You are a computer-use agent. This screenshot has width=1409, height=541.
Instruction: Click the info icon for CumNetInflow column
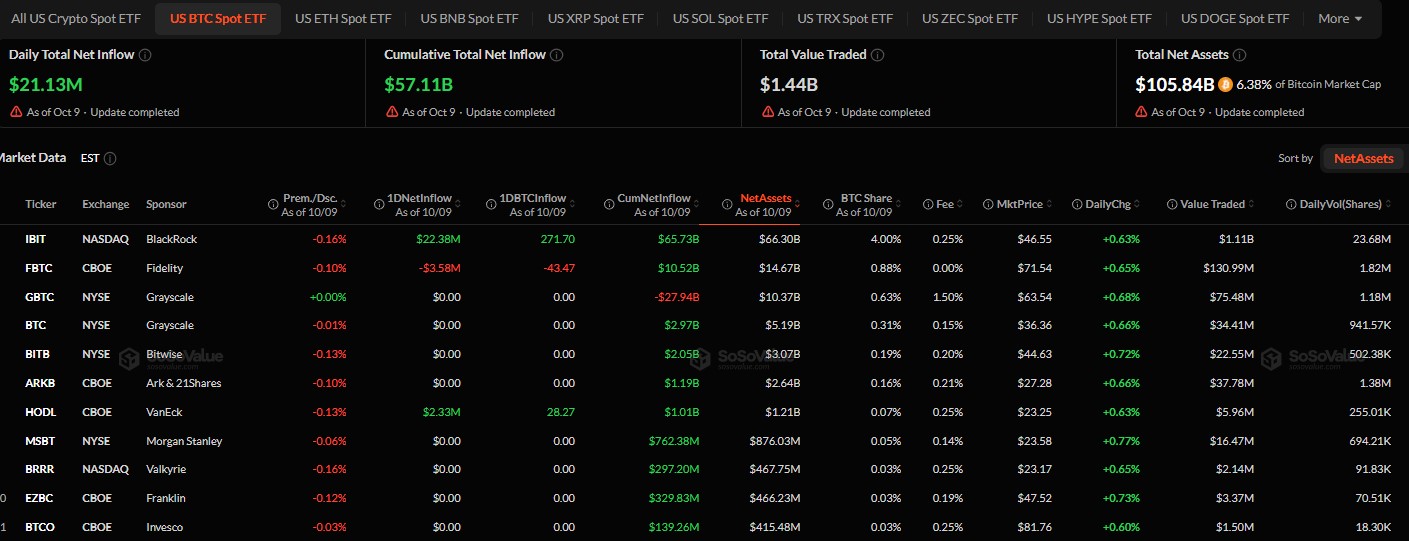coord(610,204)
